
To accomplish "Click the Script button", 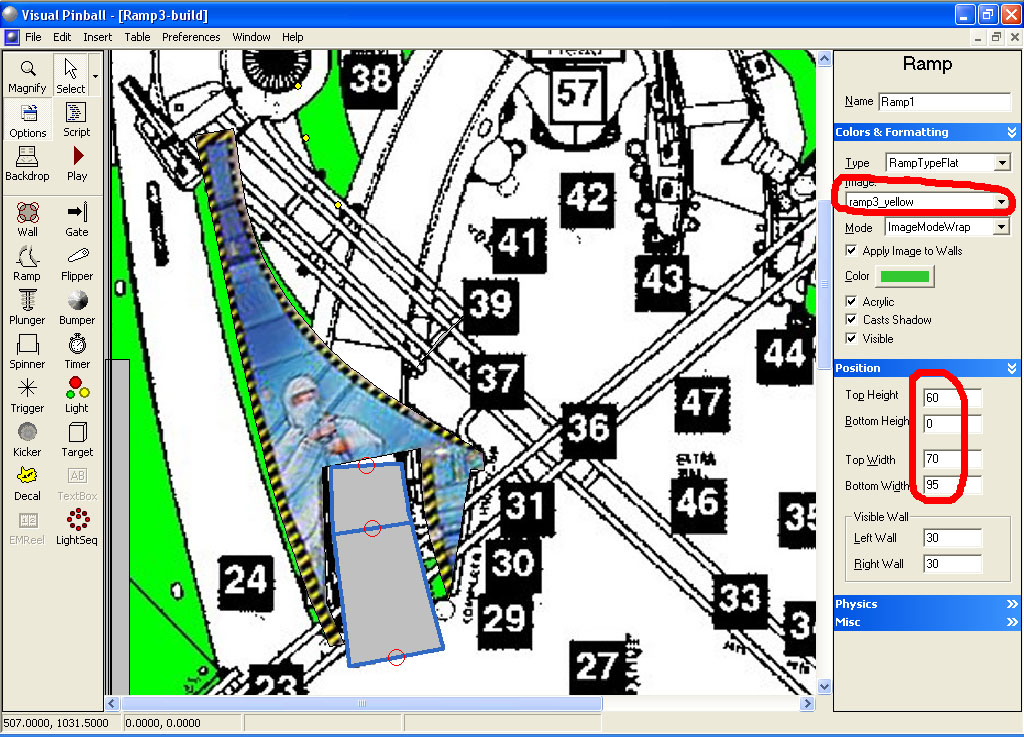I will (77, 118).
